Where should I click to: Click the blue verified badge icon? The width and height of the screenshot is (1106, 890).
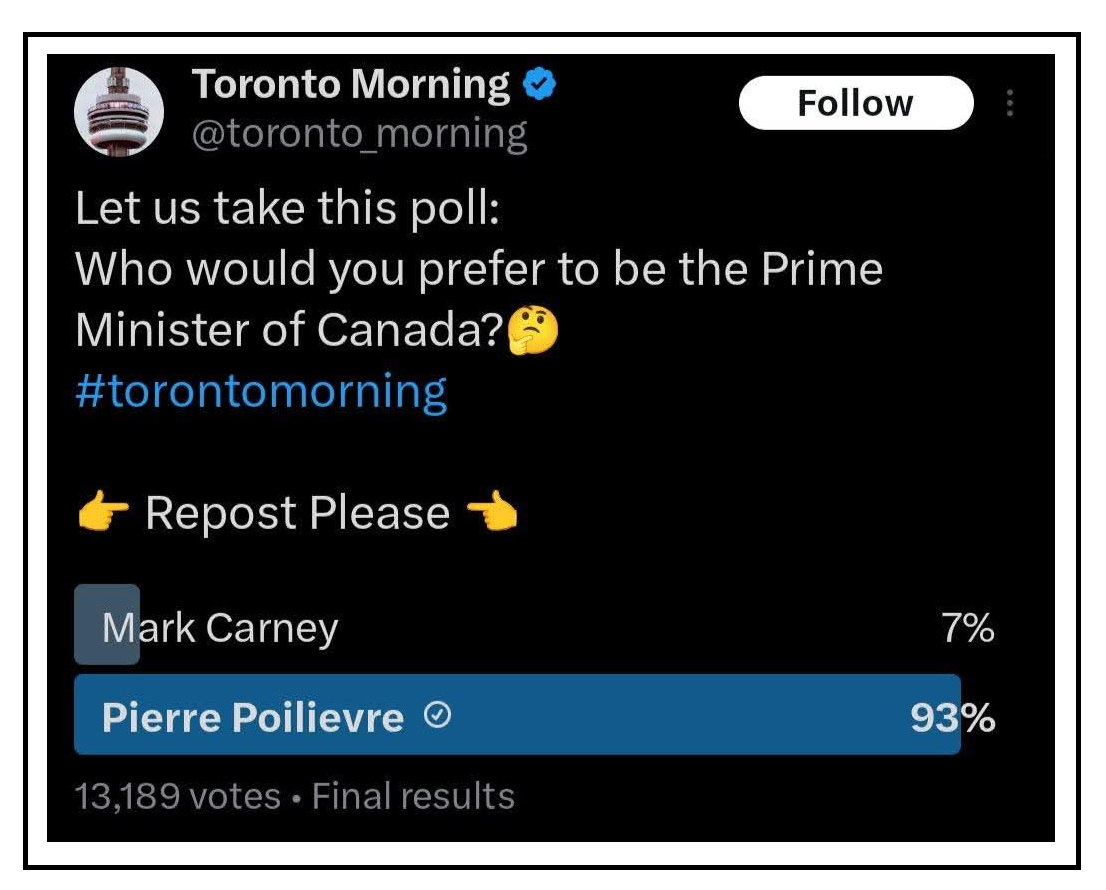tap(540, 86)
